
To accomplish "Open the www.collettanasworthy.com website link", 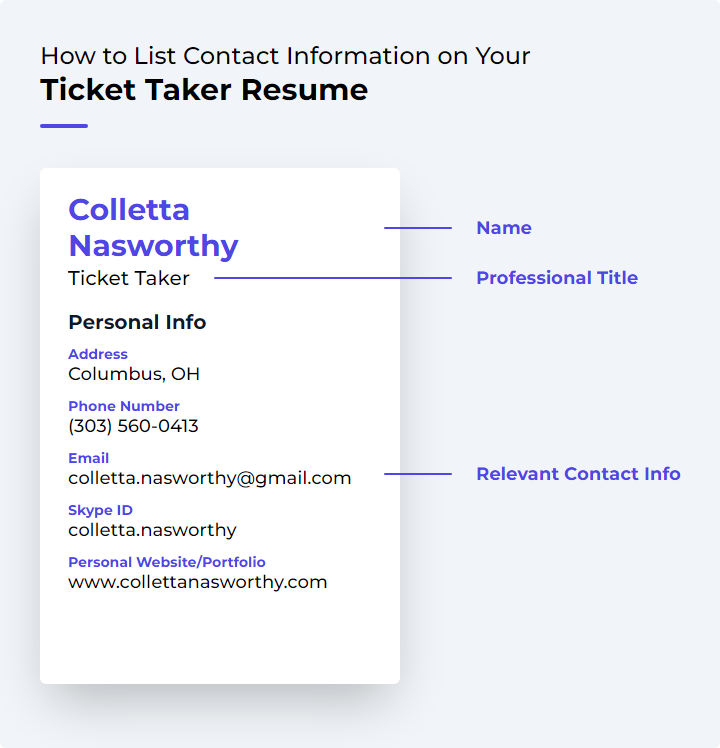I will pyautogui.click(x=198, y=582).
